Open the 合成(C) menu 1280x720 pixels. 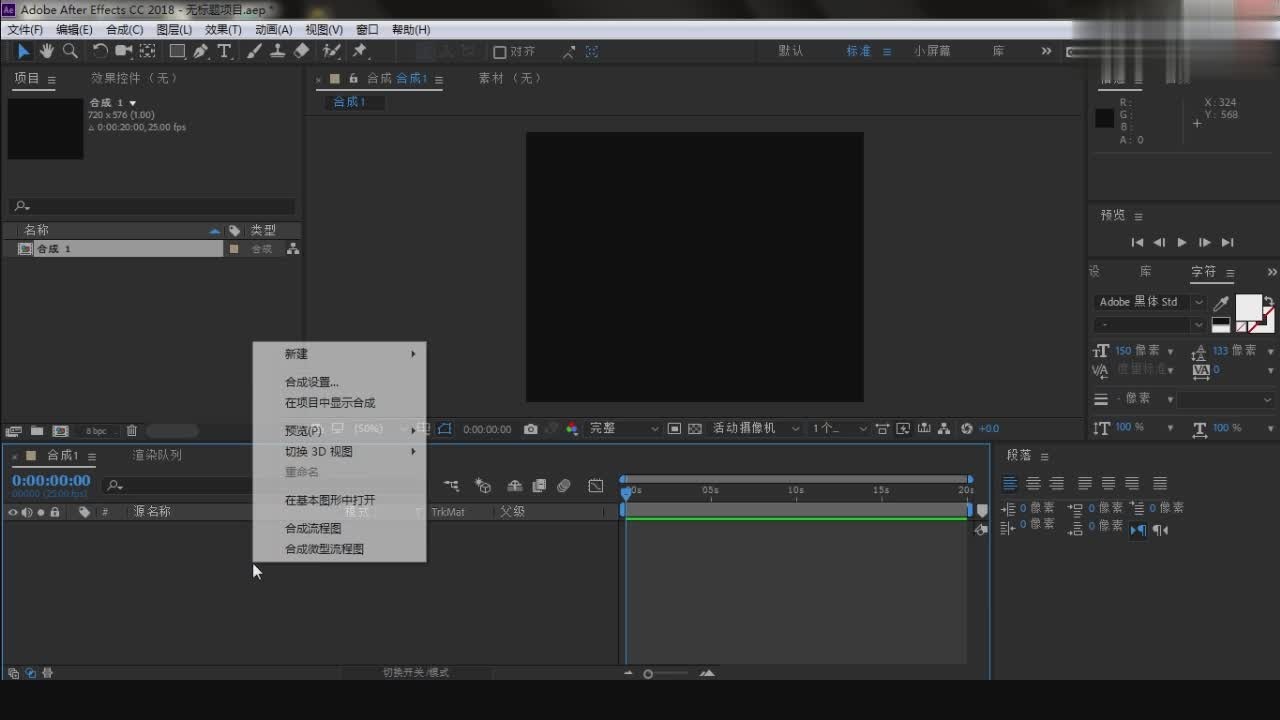tap(124, 30)
